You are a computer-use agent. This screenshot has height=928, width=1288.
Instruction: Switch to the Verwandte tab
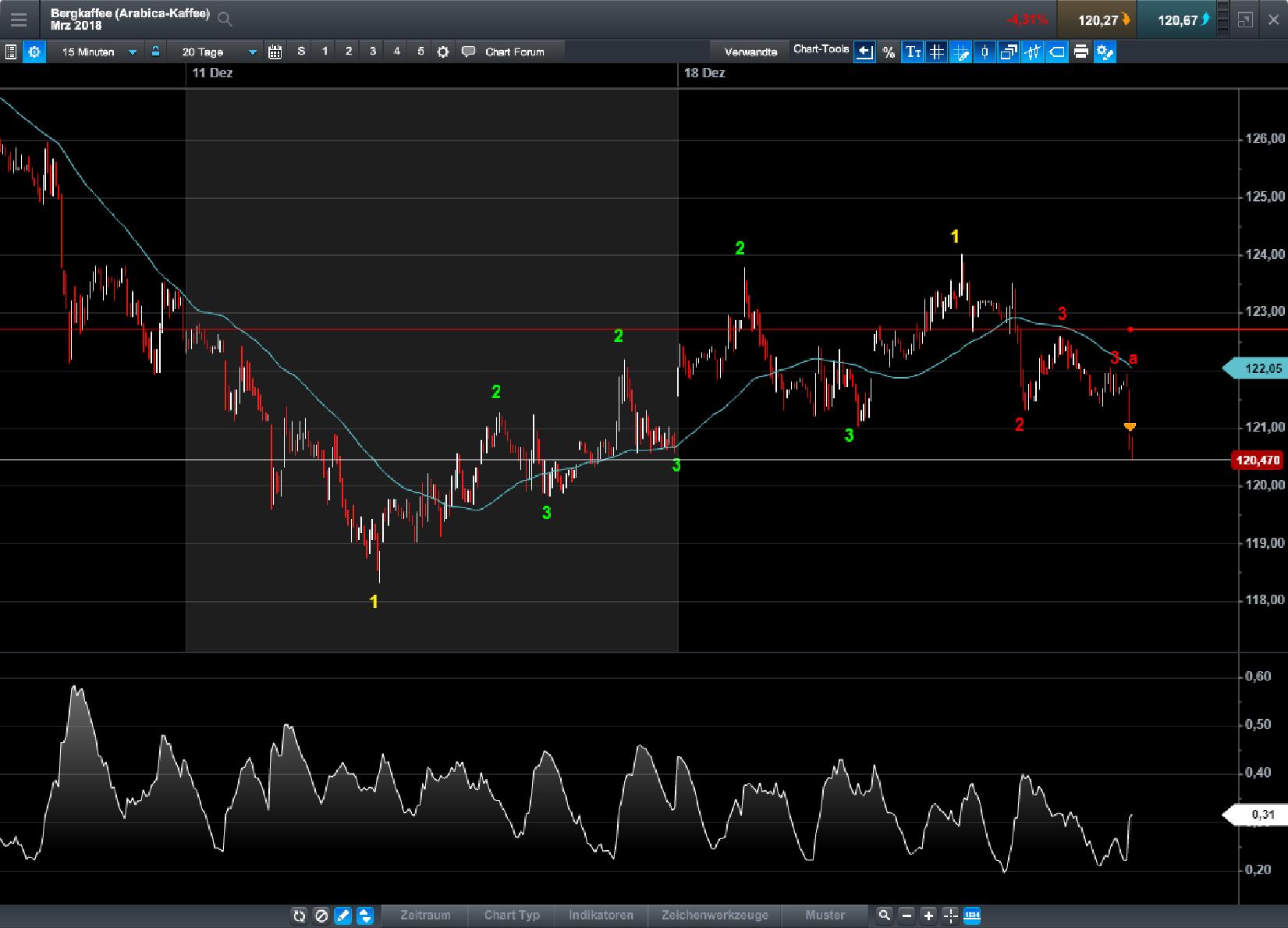point(750,52)
